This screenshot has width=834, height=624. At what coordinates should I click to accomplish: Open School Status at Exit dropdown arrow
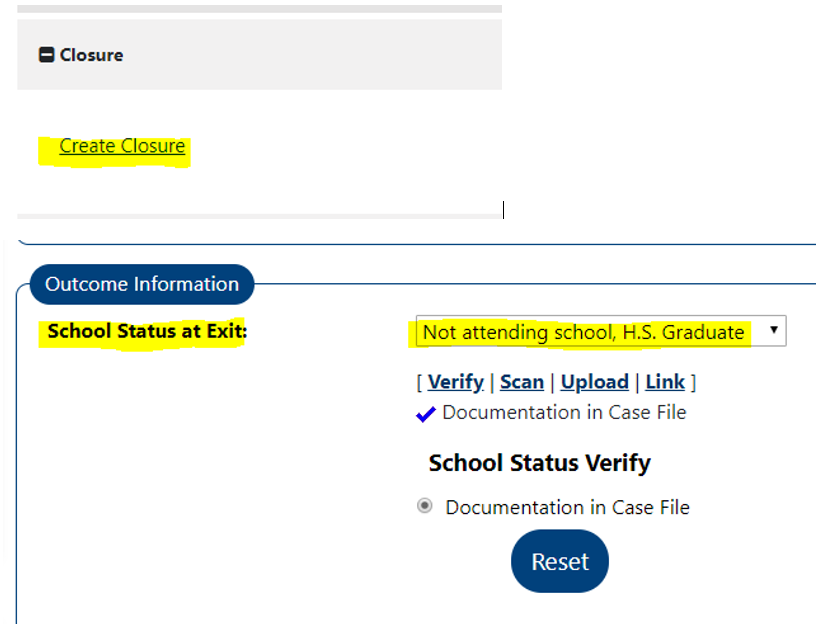773,331
